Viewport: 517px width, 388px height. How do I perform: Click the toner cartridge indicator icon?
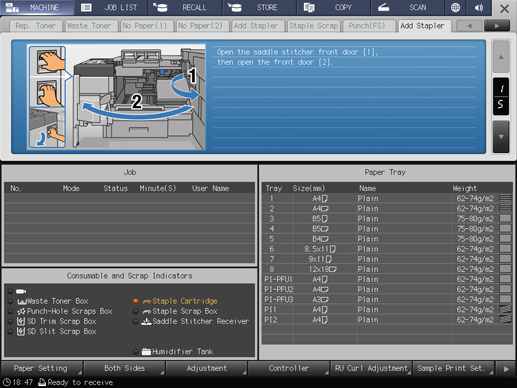click(x=21, y=291)
